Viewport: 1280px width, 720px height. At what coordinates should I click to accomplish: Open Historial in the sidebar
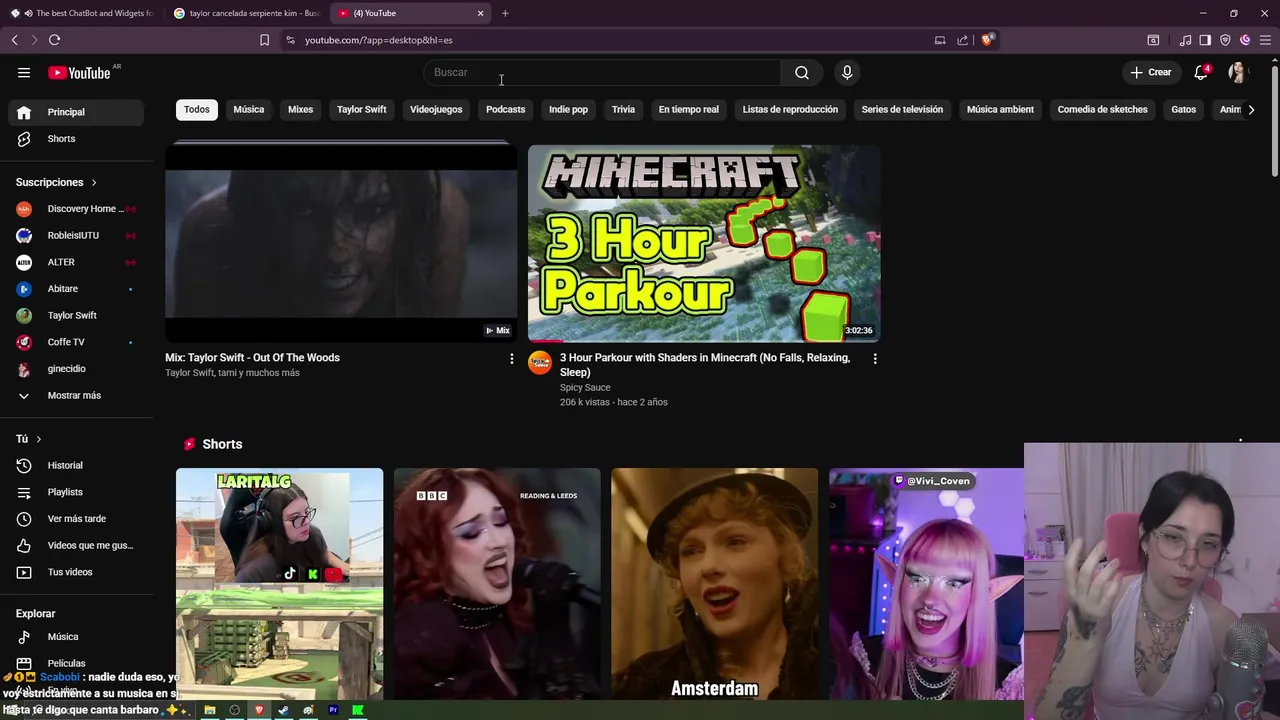(x=76, y=465)
